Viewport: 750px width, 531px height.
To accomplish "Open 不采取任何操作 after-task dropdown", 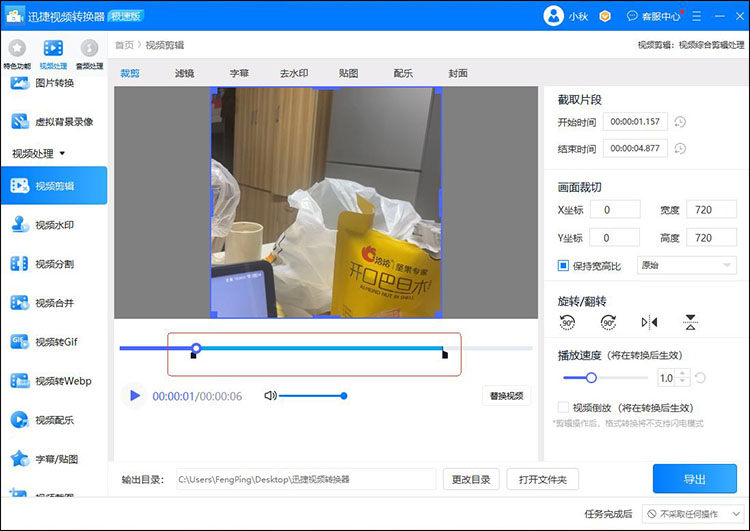I will click(x=693, y=514).
